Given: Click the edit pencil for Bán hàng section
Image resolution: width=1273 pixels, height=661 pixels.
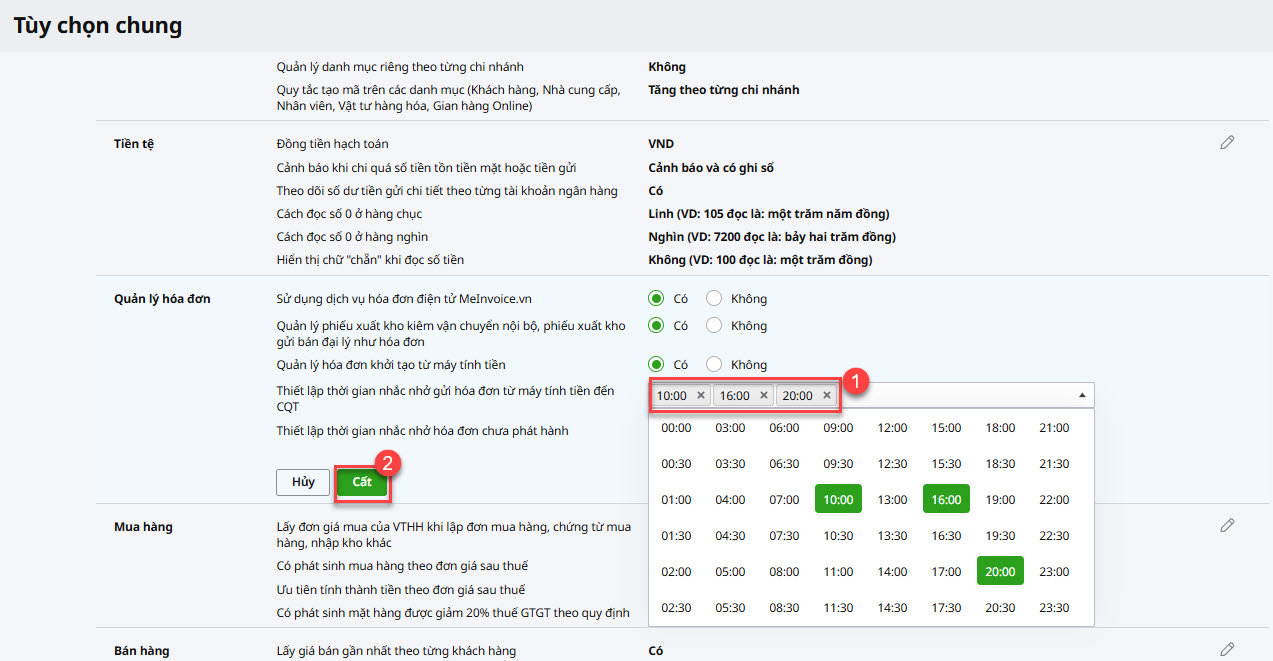Looking at the screenshot, I should (1227, 649).
